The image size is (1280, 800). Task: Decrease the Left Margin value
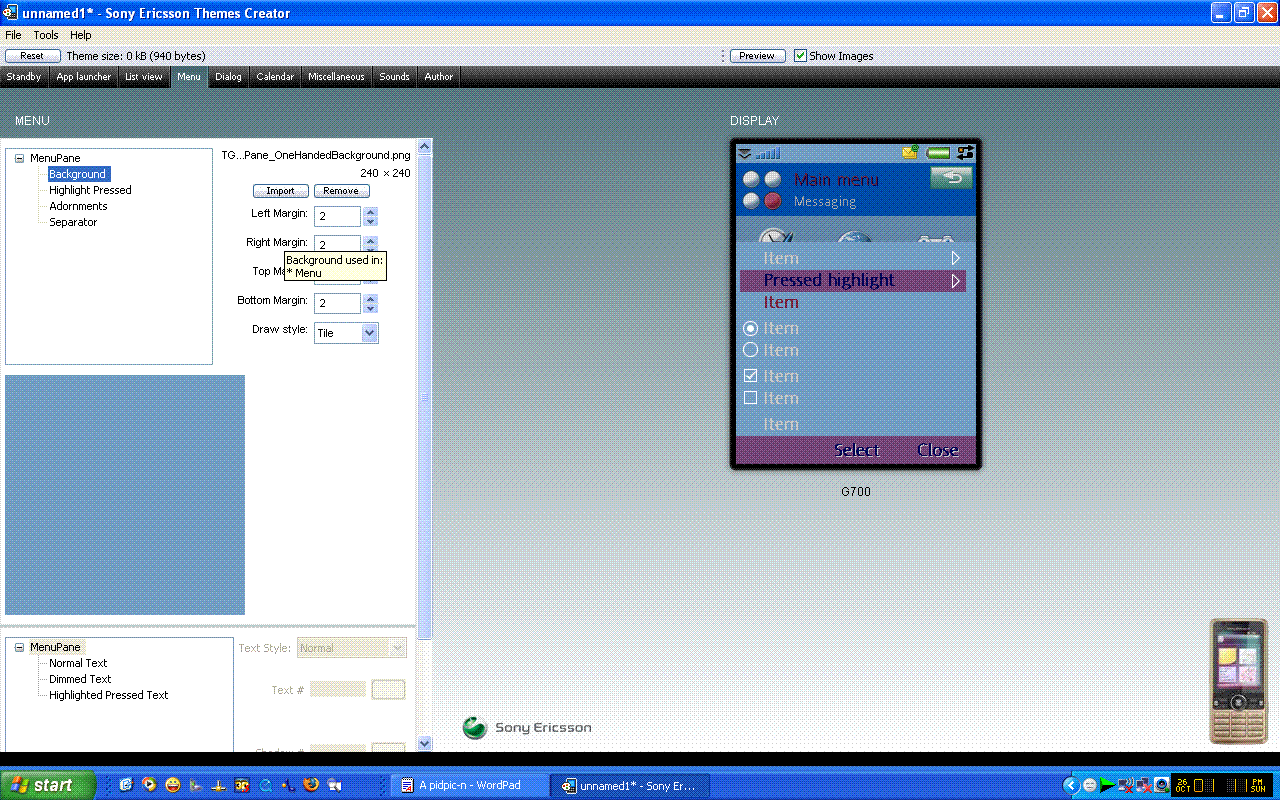click(370, 221)
